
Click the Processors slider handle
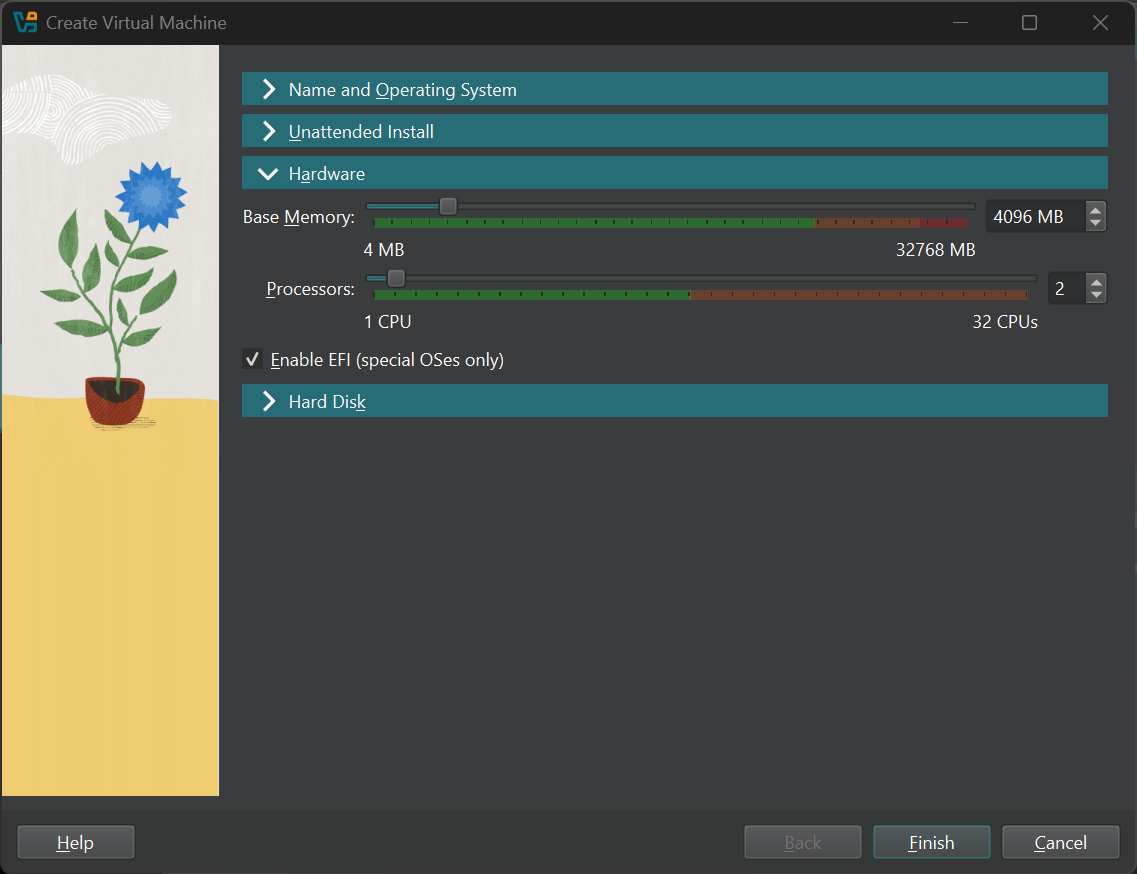pos(396,279)
